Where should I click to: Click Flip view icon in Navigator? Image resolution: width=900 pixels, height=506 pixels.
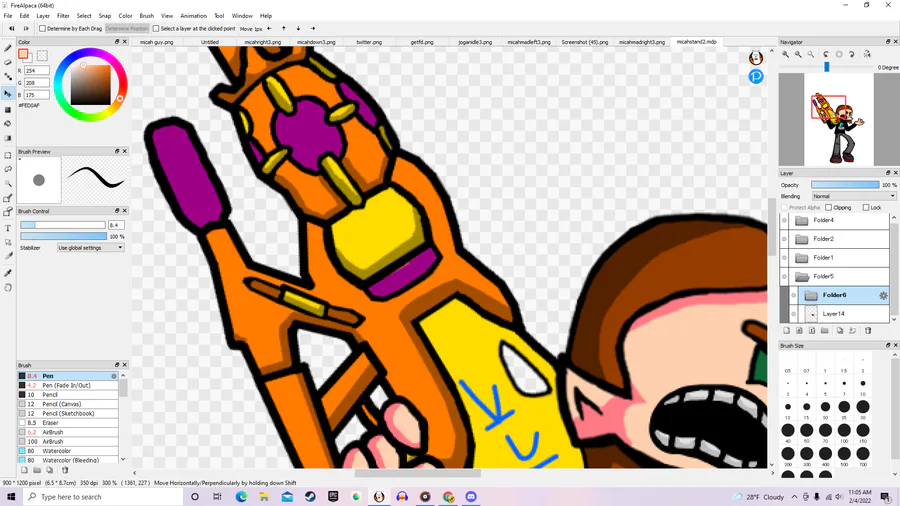tap(867, 54)
